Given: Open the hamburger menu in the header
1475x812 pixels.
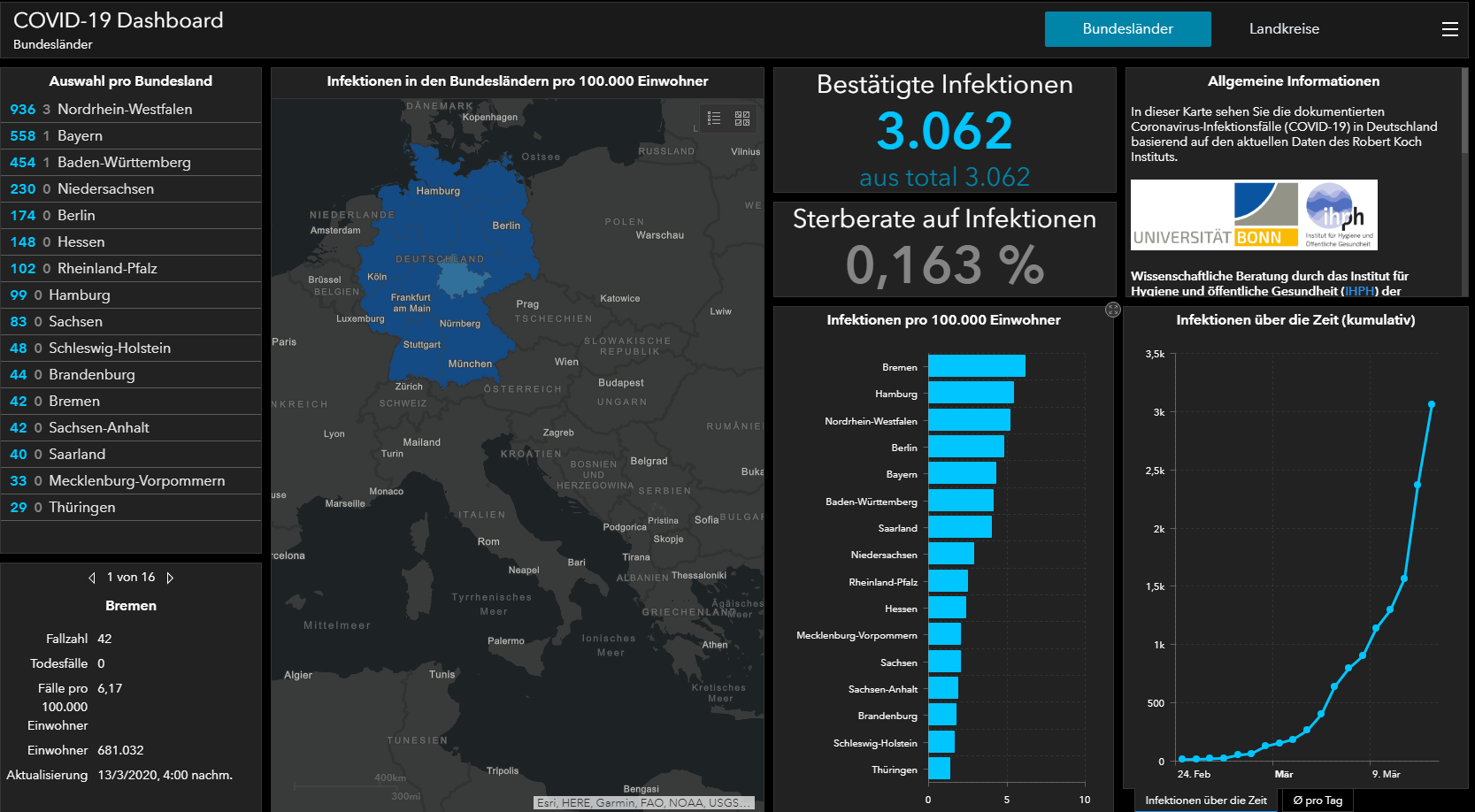Looking at the screenshot, I should click(x=1449, y=29).
